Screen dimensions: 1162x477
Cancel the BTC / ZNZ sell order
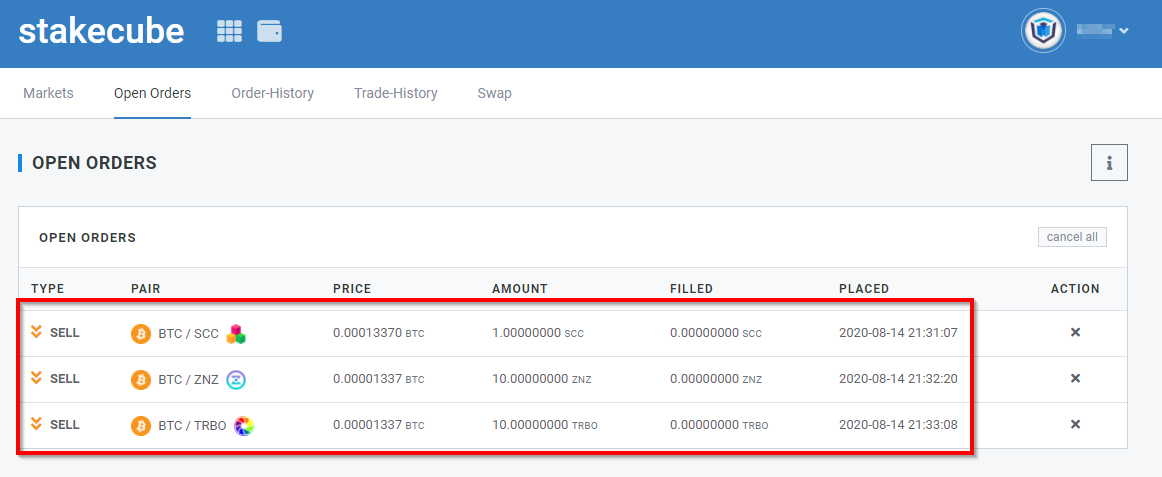click(x=1075, y=378)
